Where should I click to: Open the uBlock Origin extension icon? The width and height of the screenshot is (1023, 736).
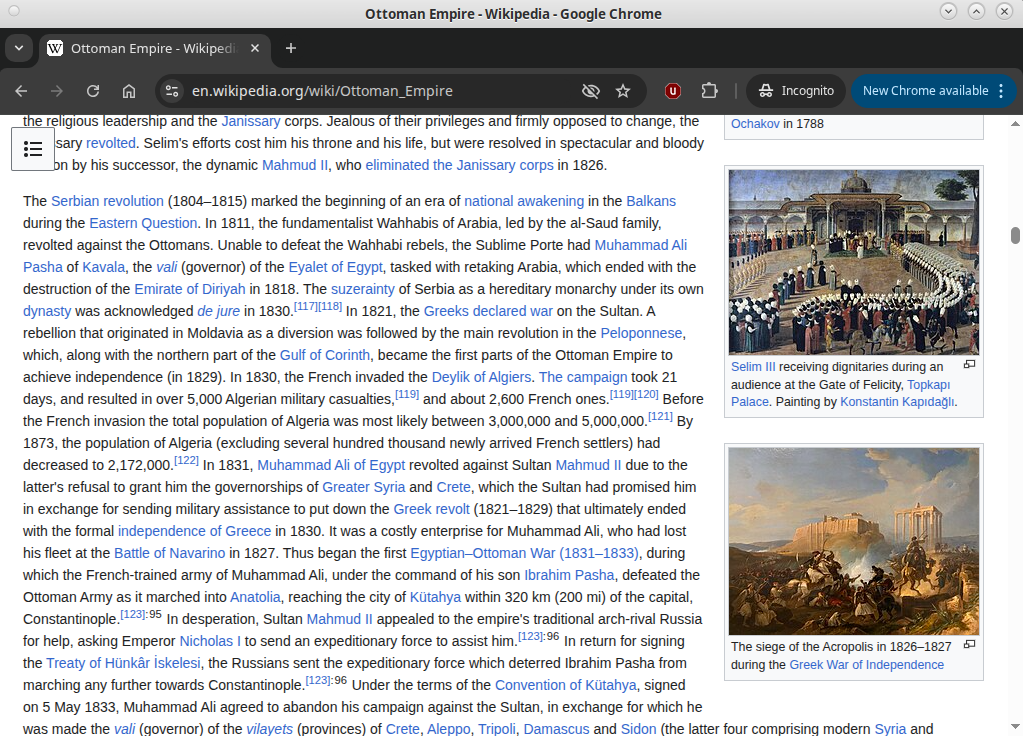(673, 91)
